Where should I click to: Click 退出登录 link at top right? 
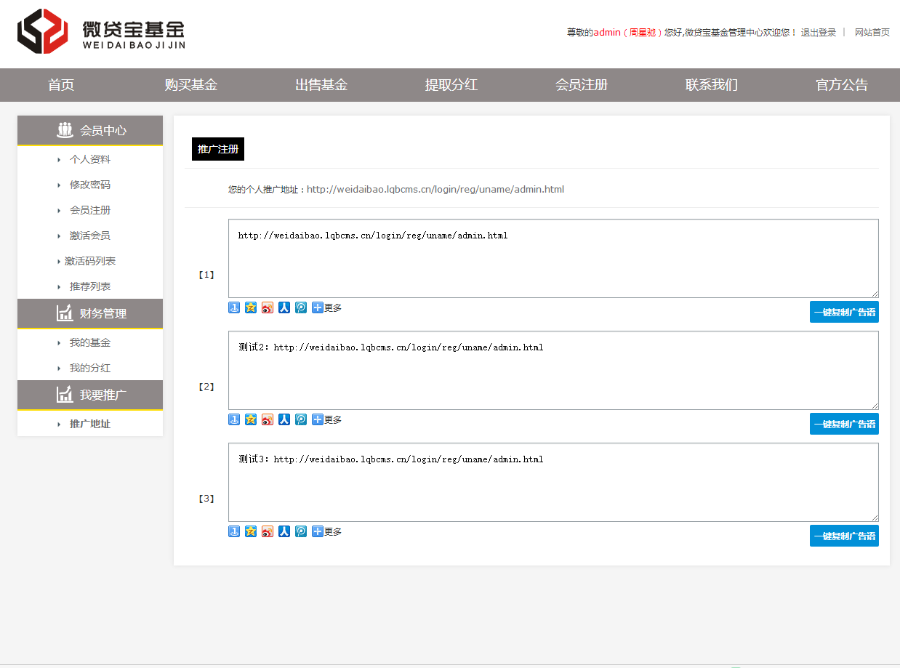pos(818,32)
